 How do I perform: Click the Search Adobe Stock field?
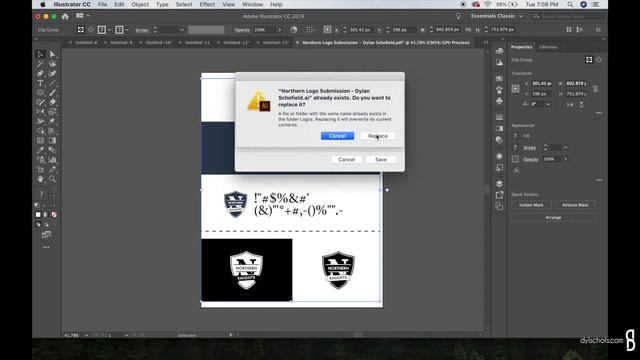[568, 16]
